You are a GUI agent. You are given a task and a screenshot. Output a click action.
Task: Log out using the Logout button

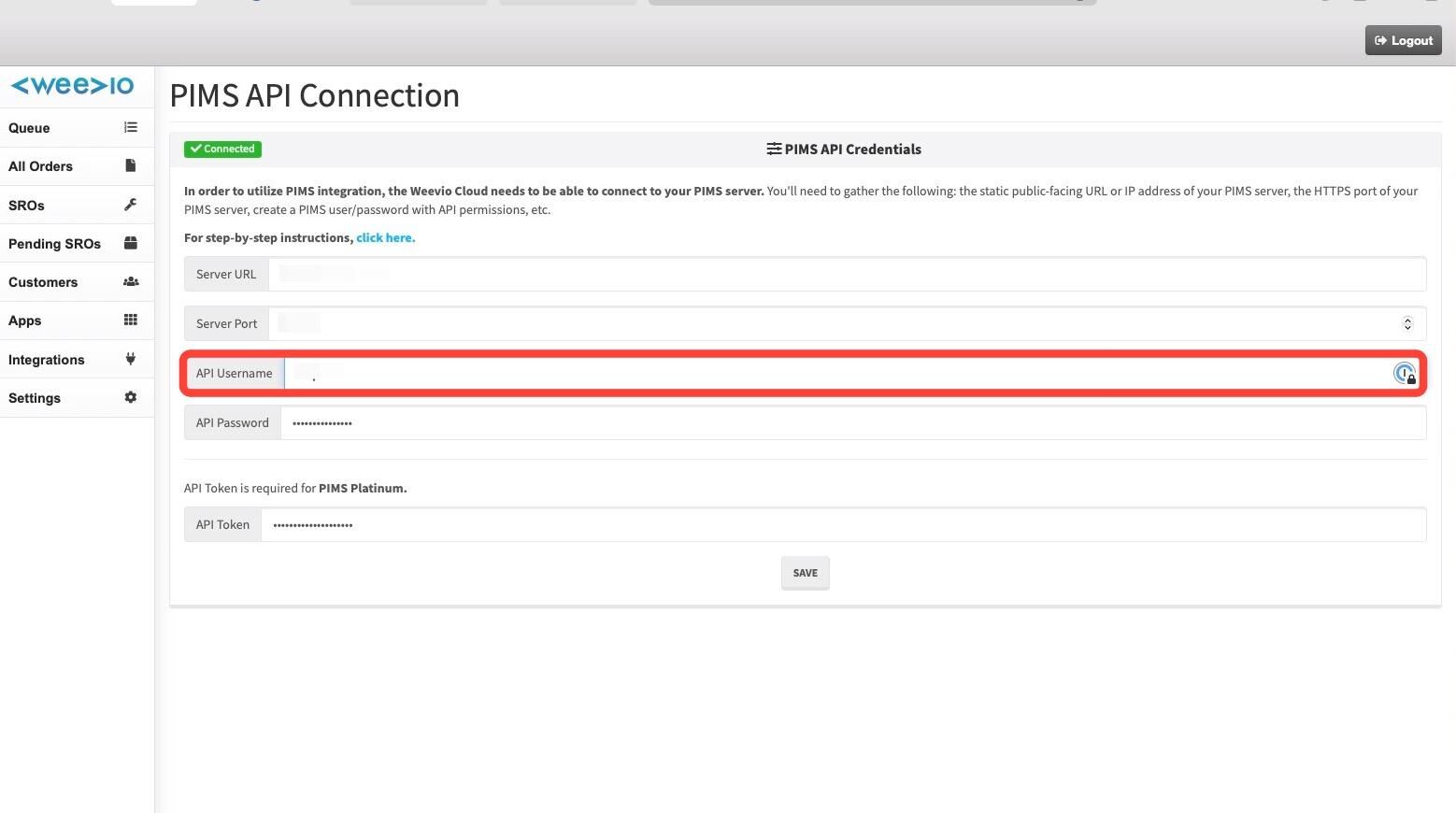tap(1404, 40)
